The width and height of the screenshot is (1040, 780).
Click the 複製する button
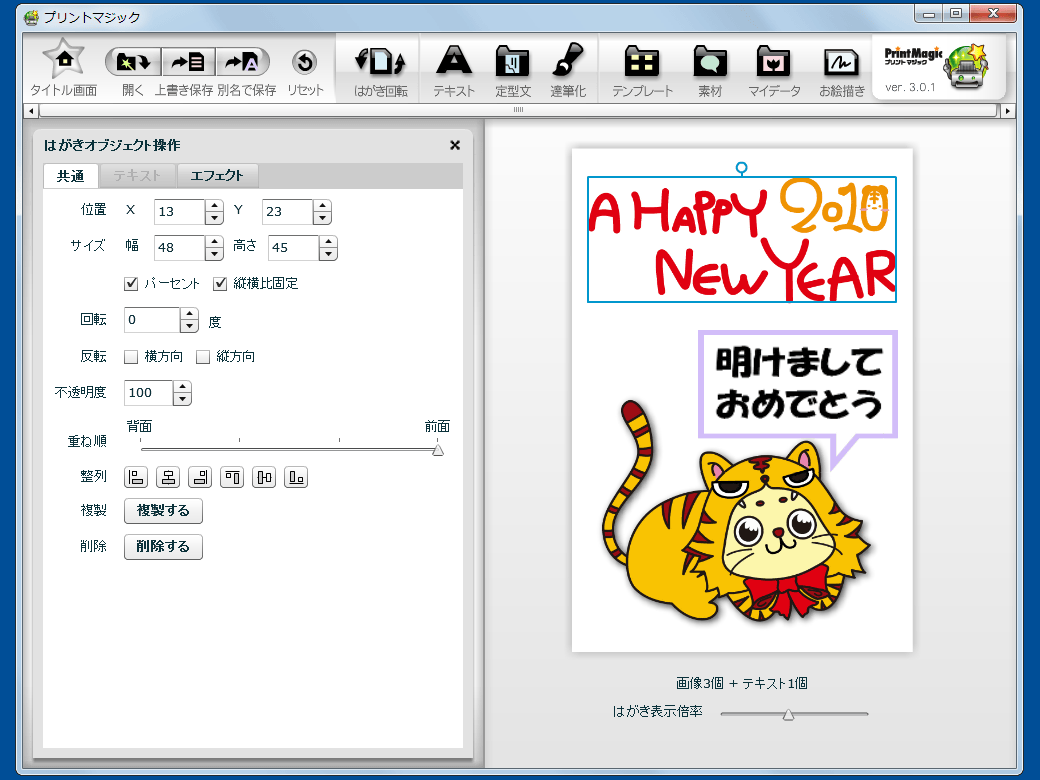tap(163, 511)
